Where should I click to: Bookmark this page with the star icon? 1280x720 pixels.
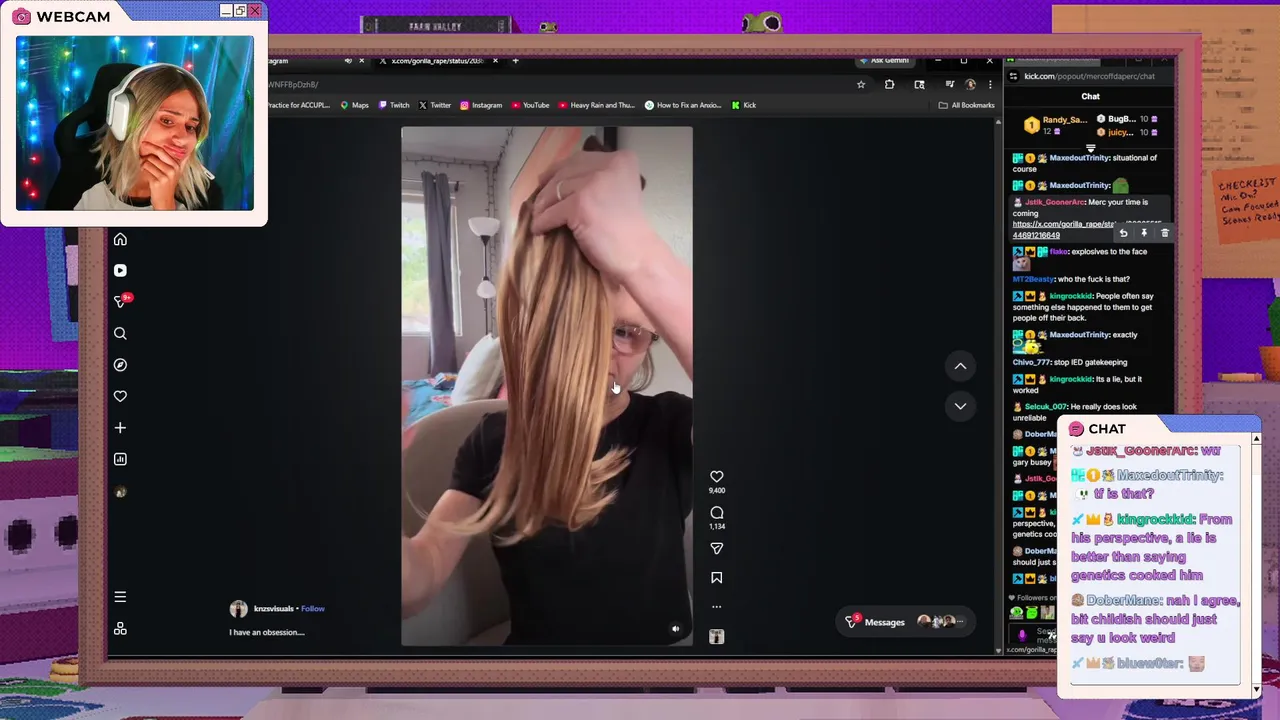[x=861, y=85]
